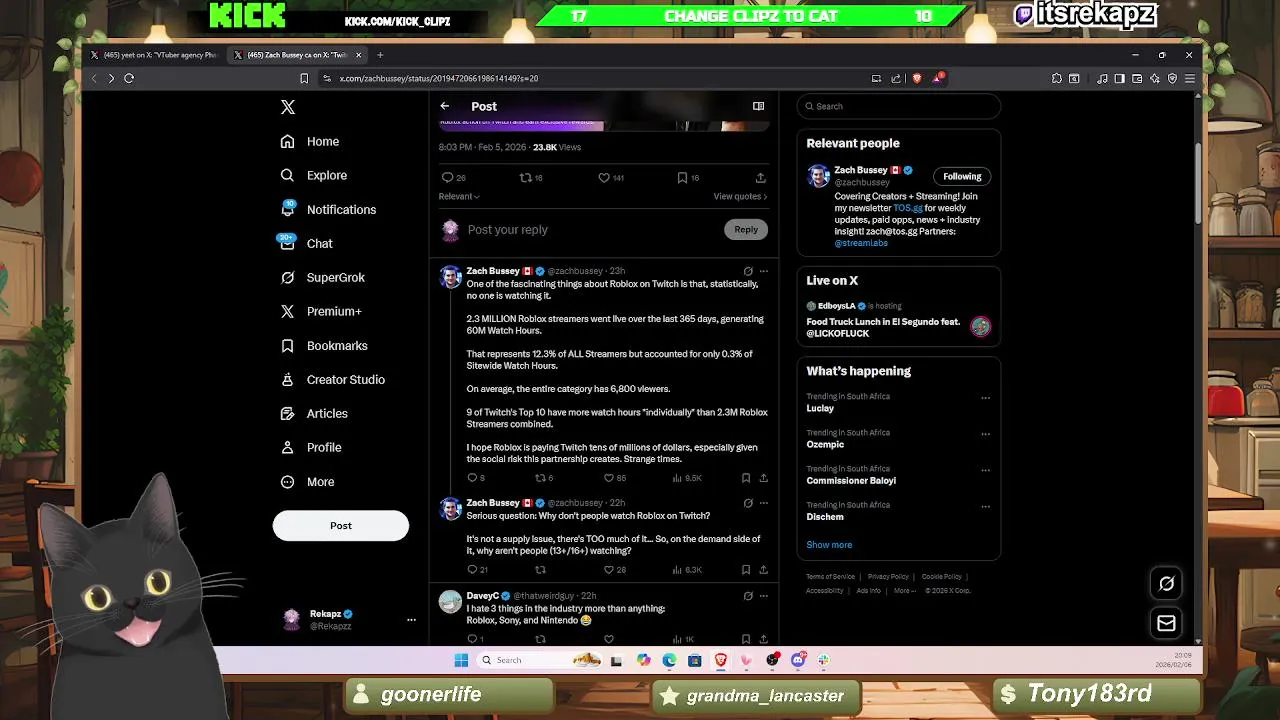Screen dimensions: 1280x720
Task: Close the Zach Bussey browser tab
Action: [359, 55]
